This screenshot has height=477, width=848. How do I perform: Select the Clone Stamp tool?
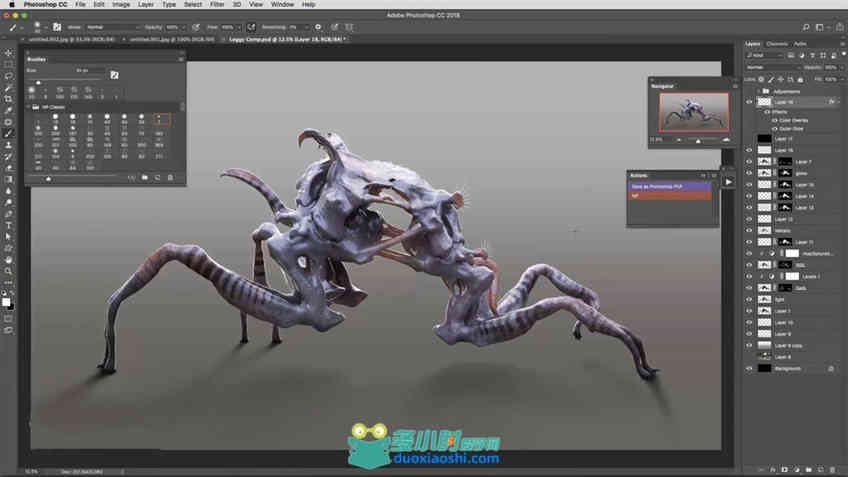(x=8, y=145)
